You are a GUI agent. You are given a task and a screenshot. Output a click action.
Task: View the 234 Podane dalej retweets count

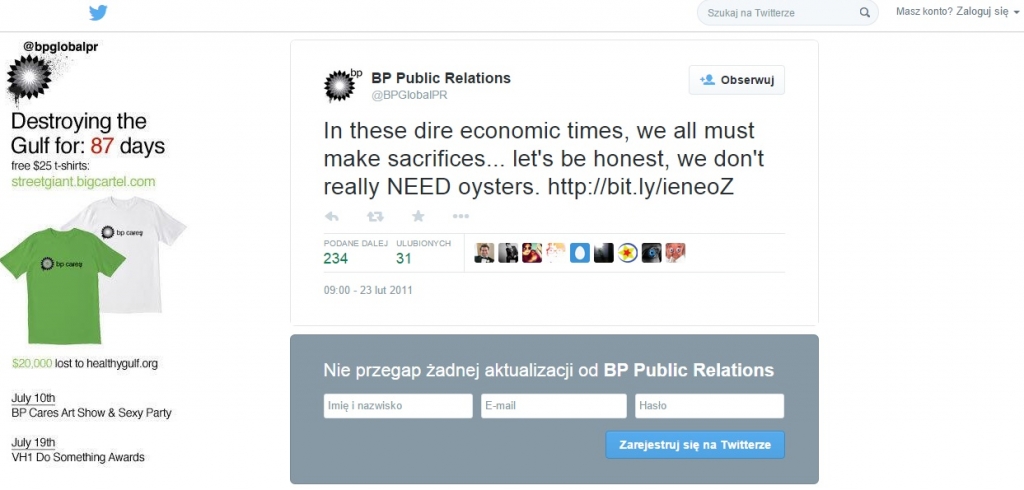pos(336,258)
